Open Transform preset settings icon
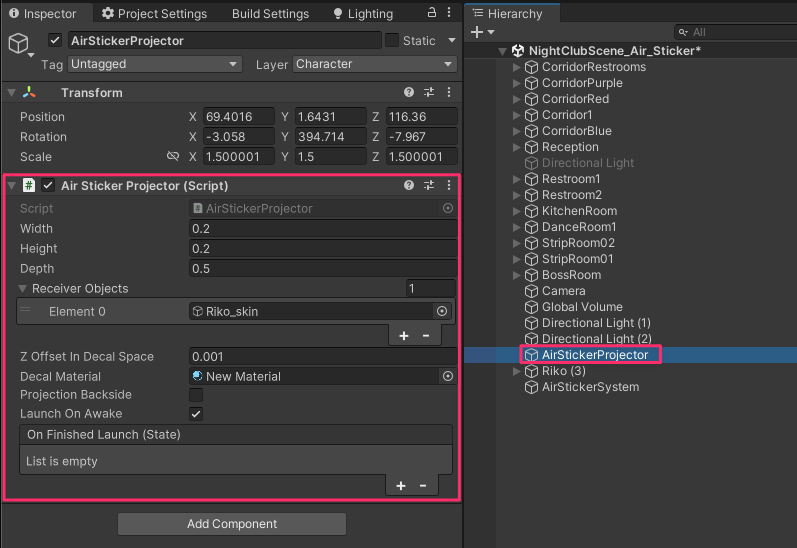The height and width of the screenshot is (548, 797). point(429,92)
